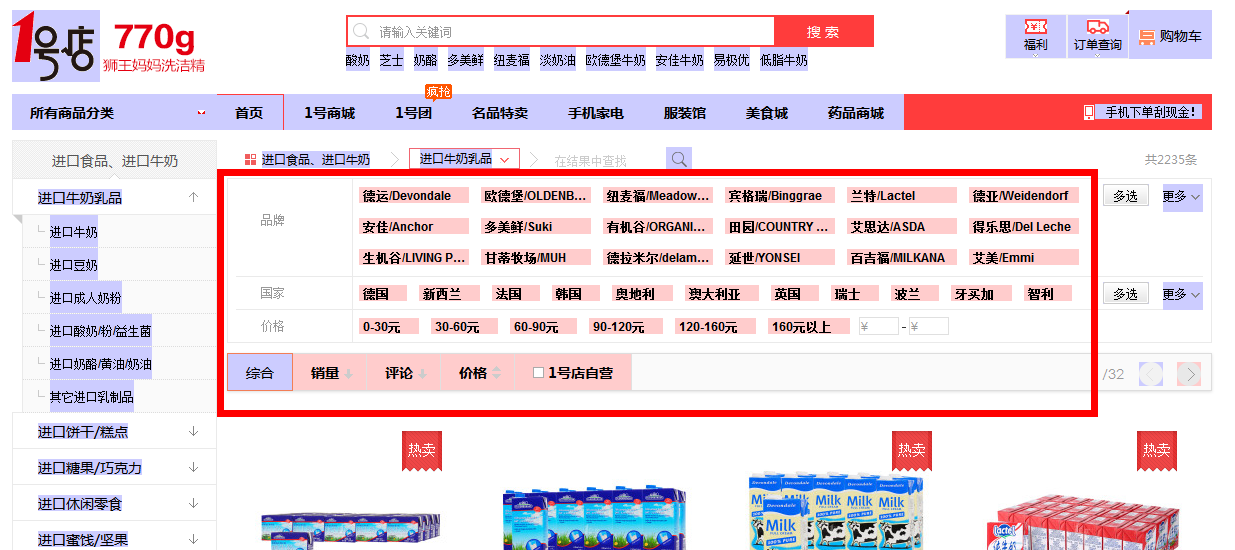
Task: Open 首页 nav tab
Action: tap(250, 113)
